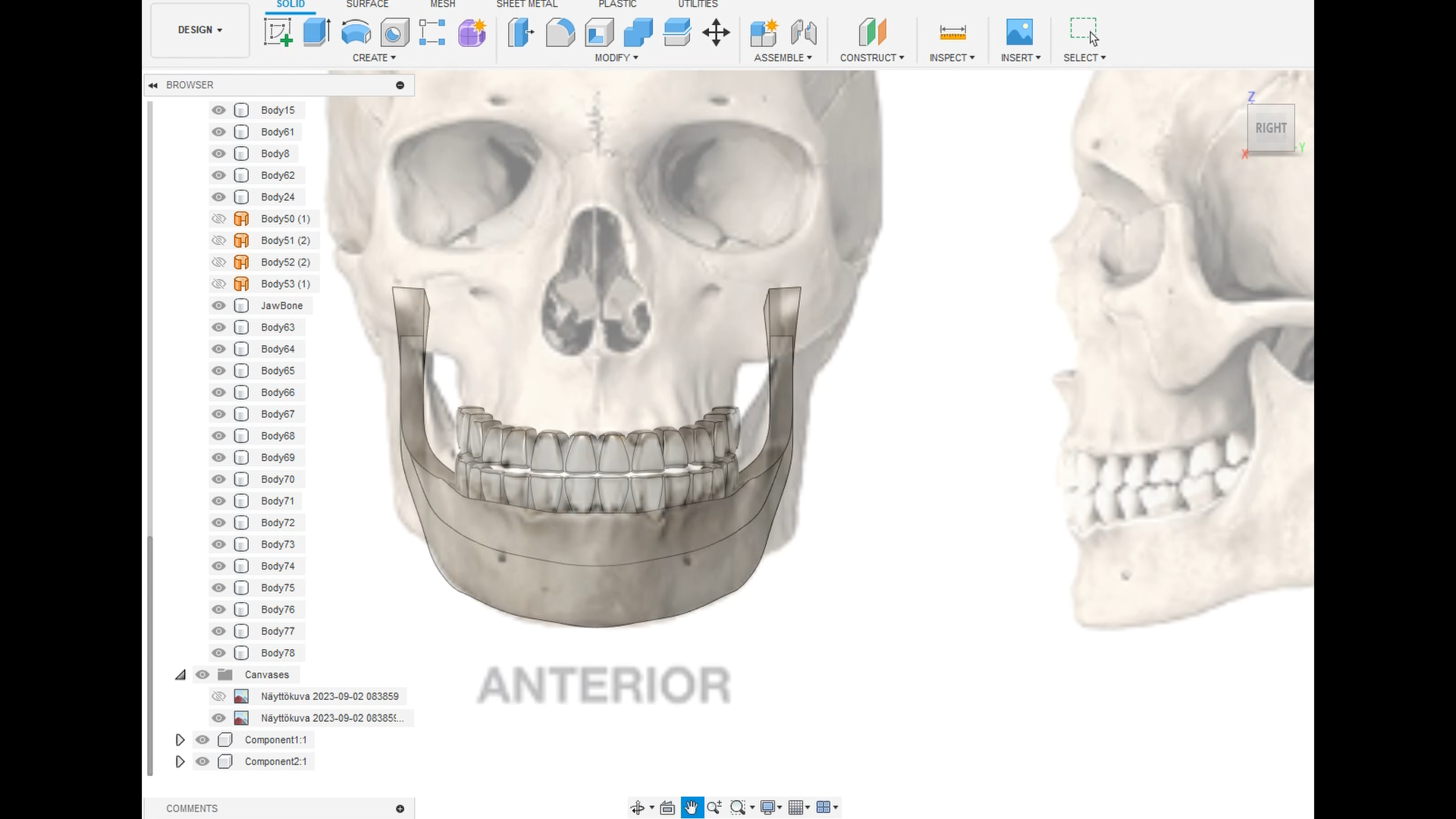The height and width of the screenshot is (819, 1456).
Task: Open the SURFACE ribbon tab
Action: [367, 5]
